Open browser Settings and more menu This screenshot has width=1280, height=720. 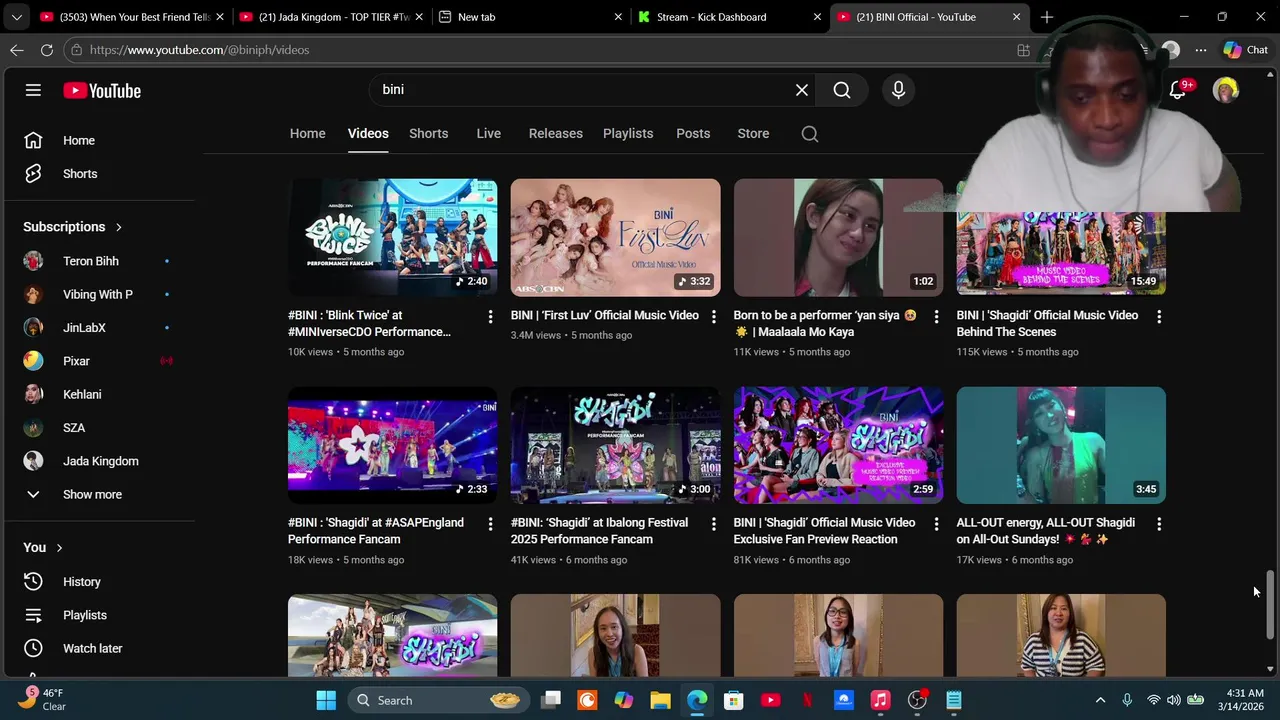(x=1200, y=50)
